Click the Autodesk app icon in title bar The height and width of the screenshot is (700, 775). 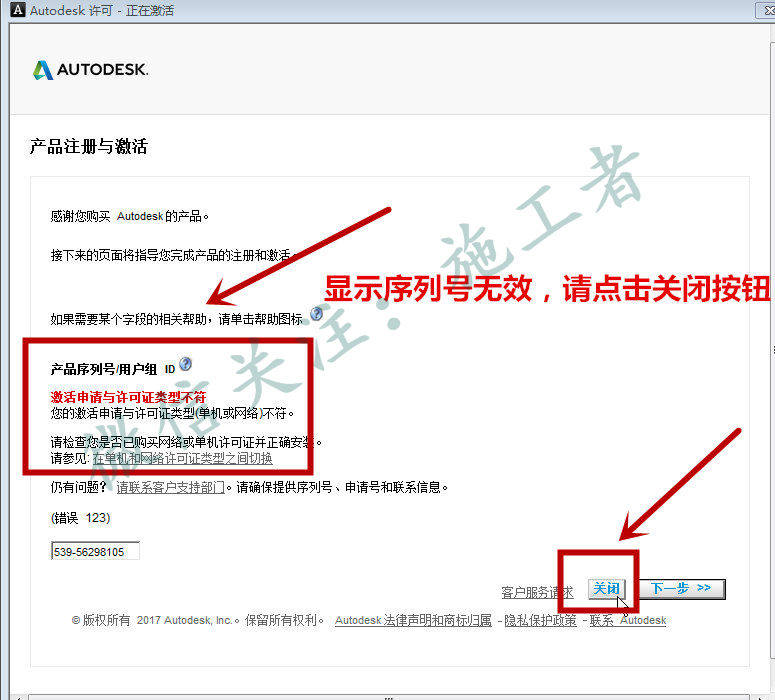[x=17, y=9]
